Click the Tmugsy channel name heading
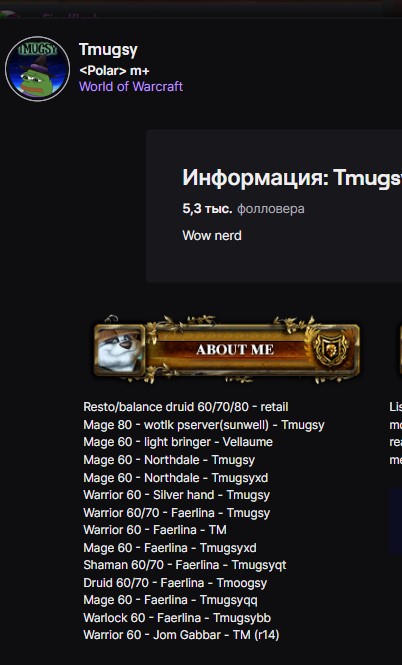This screenshot has width=402, height=665. coord(108,50)
